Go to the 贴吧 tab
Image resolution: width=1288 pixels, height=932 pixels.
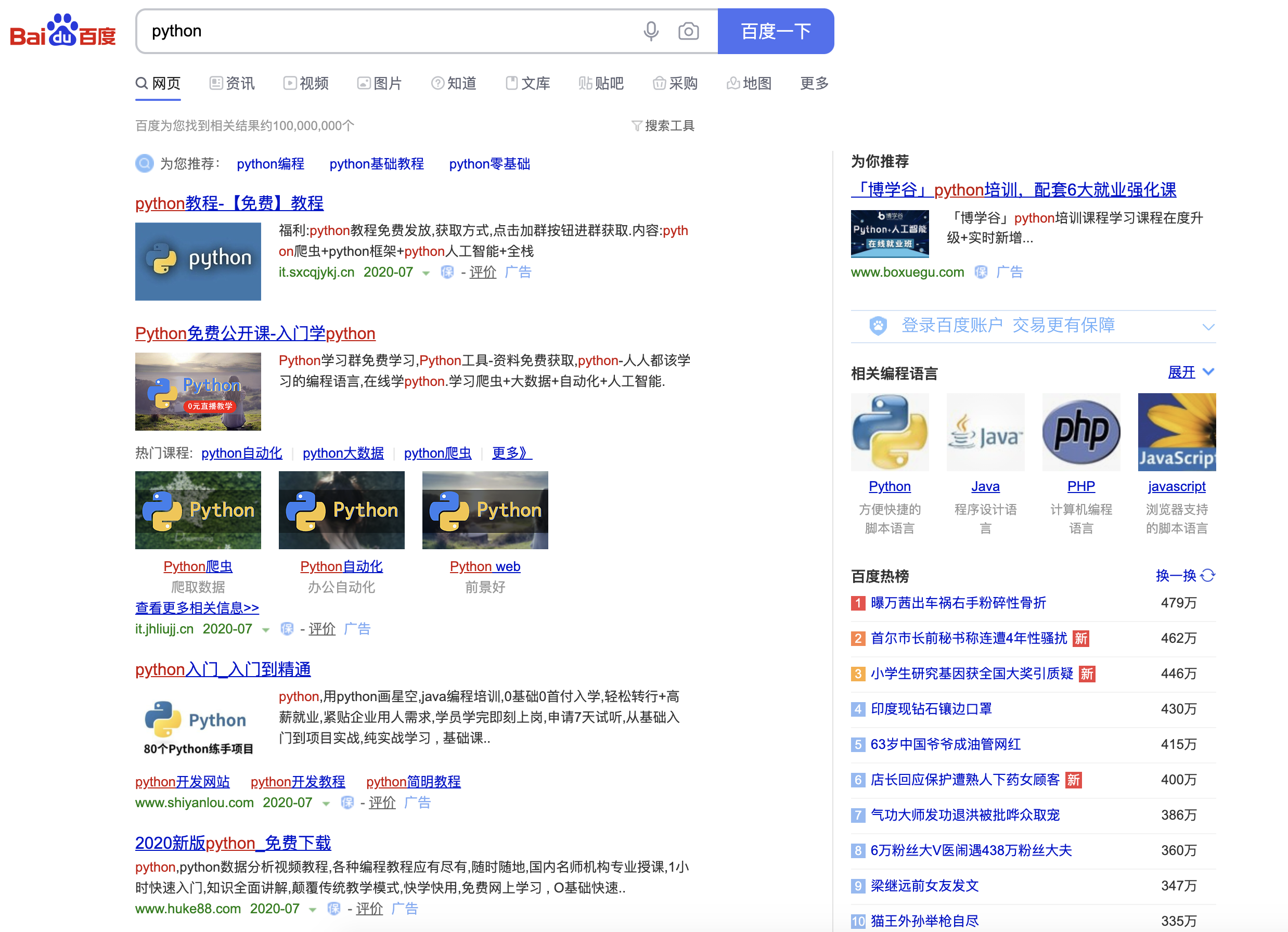click(601, 84)
